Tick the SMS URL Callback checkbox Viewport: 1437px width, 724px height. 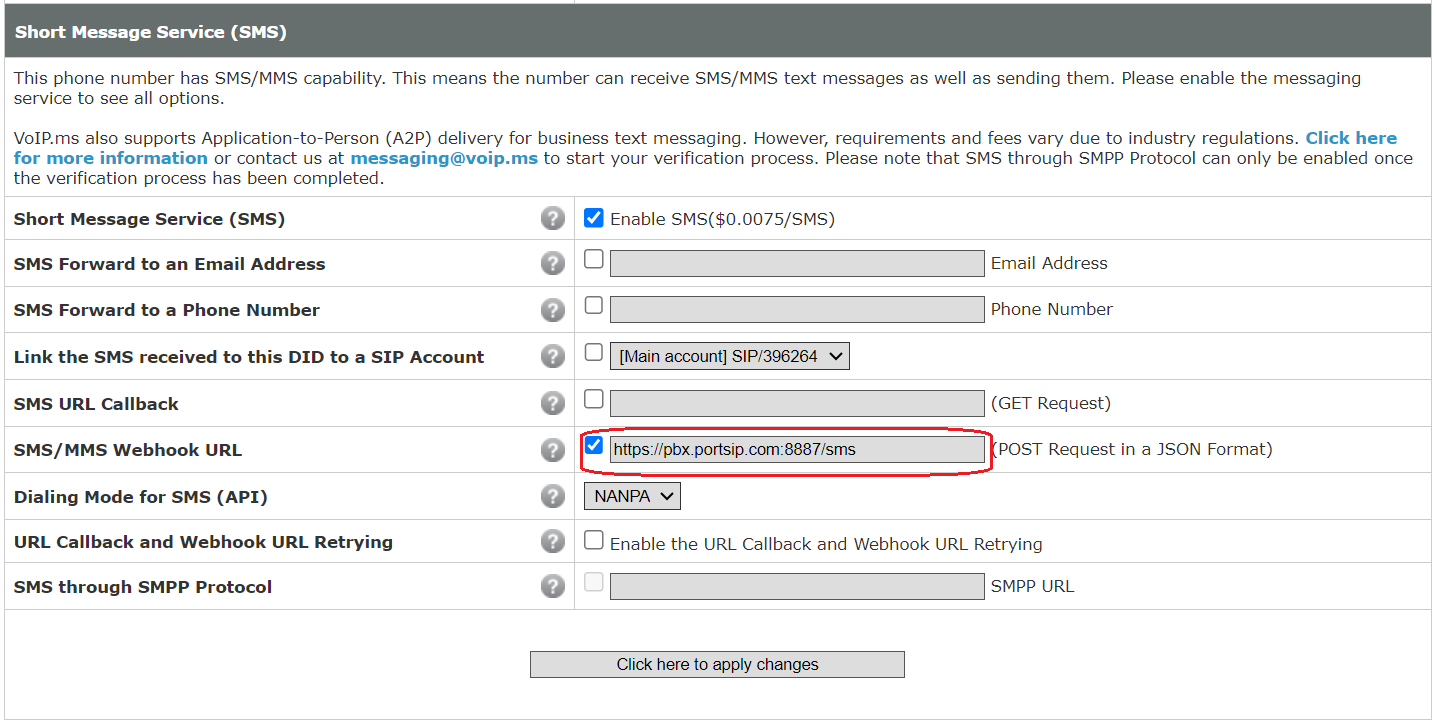(594, 399)
